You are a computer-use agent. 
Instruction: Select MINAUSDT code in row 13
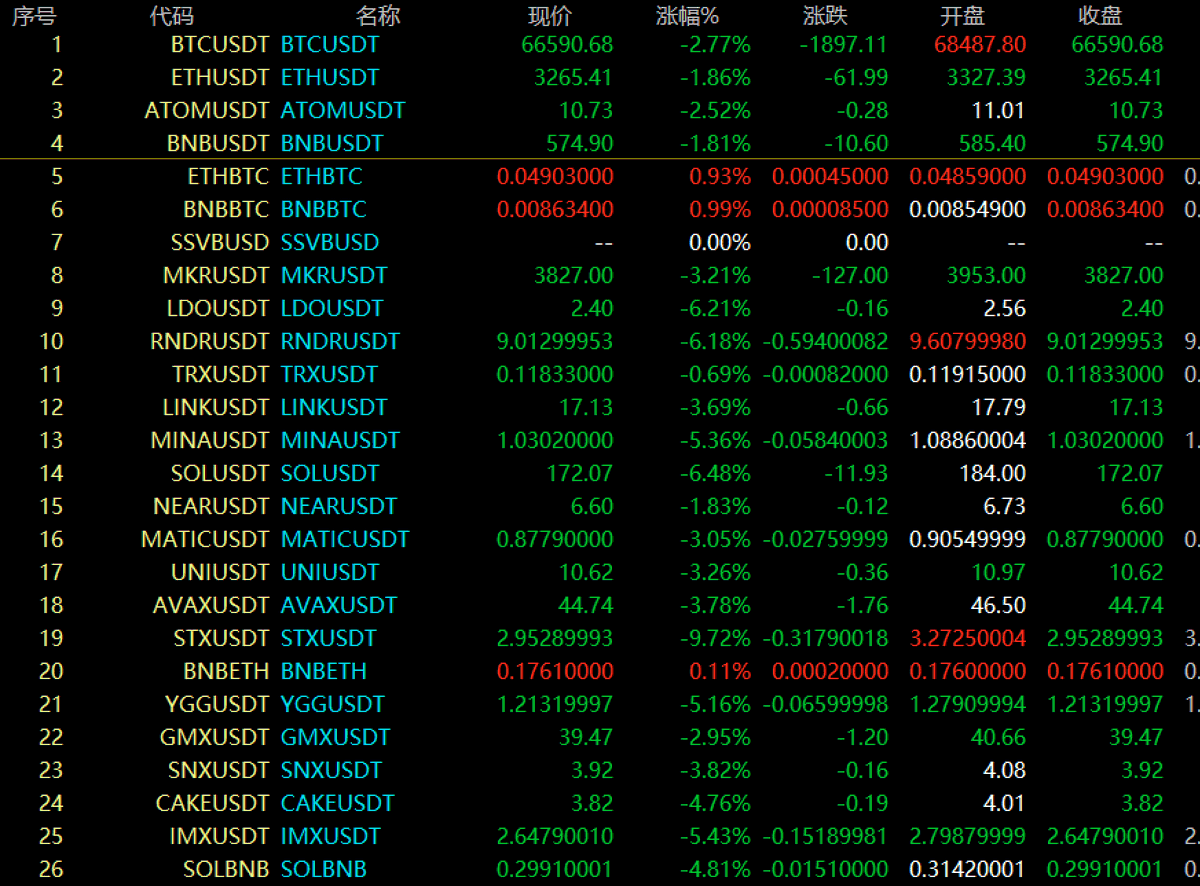210,440
